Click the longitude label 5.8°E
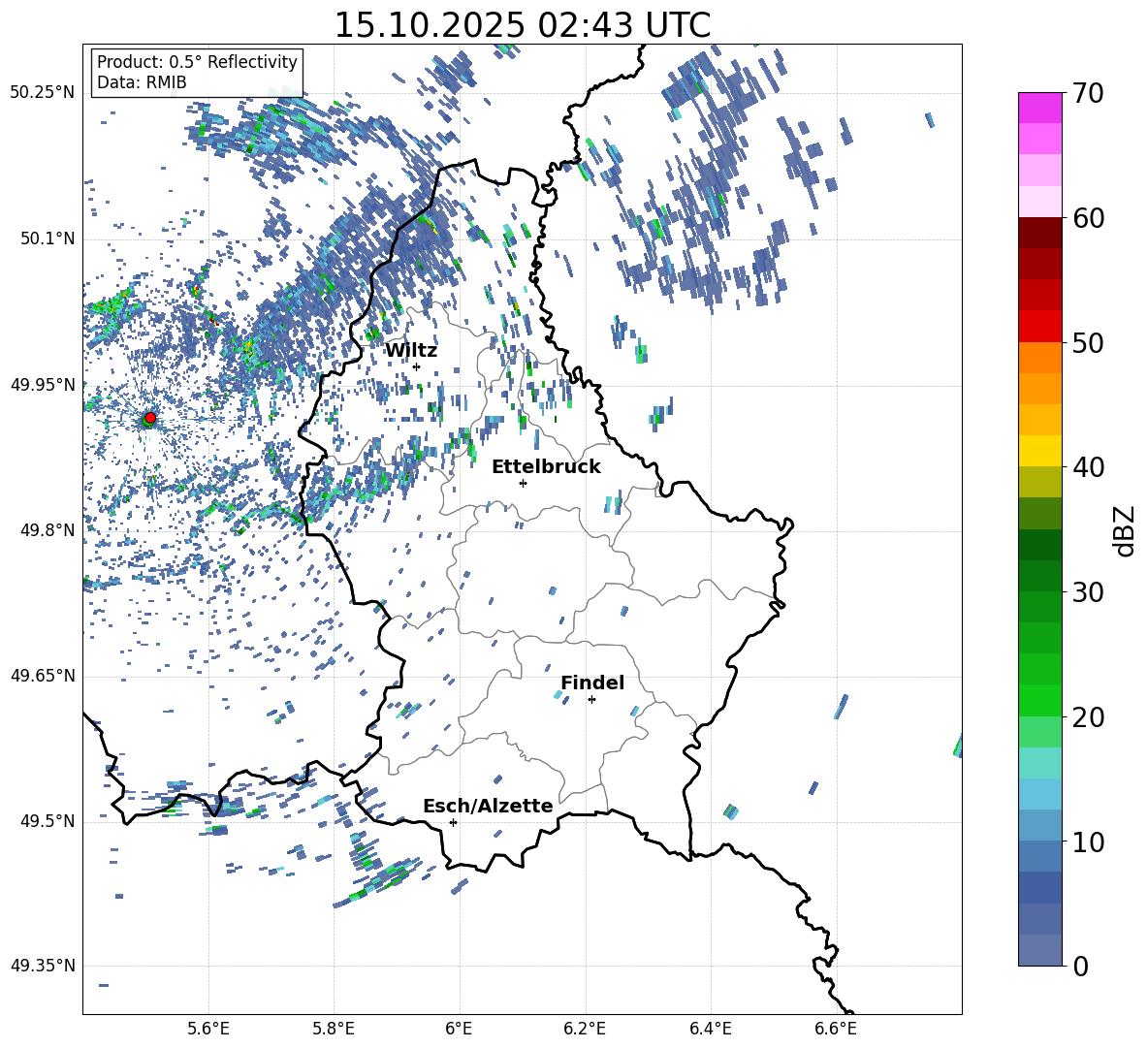1148x1048 pixels. click(334, 1029)
